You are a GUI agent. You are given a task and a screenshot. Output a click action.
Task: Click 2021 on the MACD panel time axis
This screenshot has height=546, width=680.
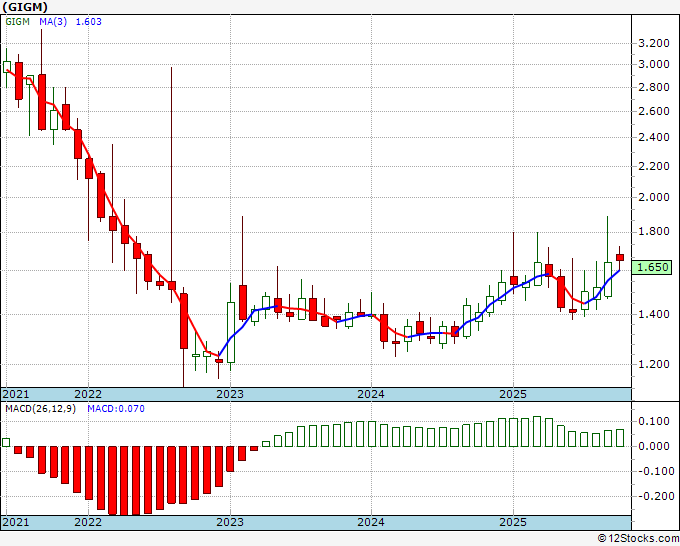[x=16, y=522]
